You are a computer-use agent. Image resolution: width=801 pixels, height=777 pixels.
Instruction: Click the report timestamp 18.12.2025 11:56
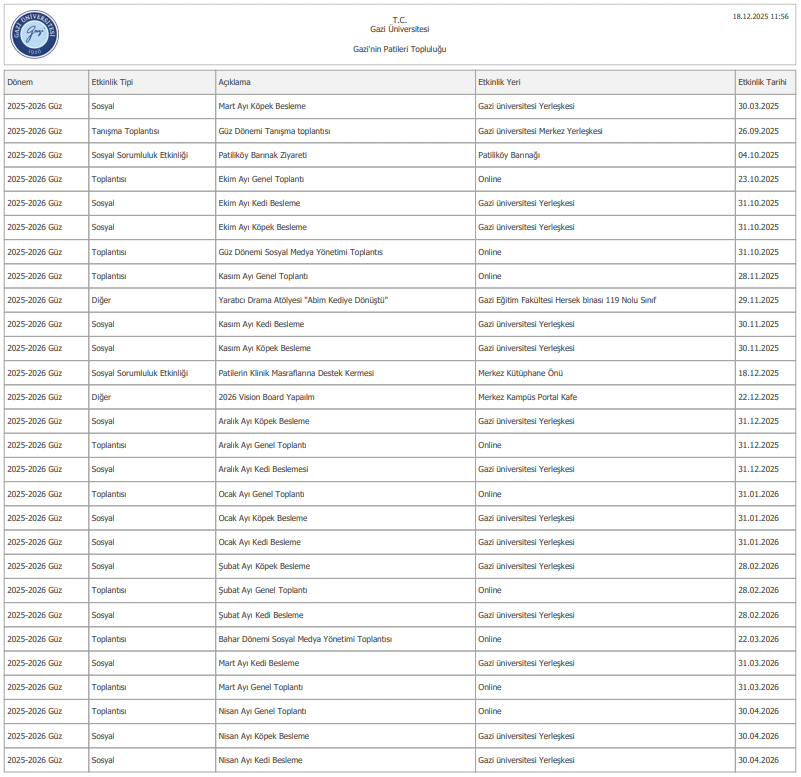tap(760, 17)
